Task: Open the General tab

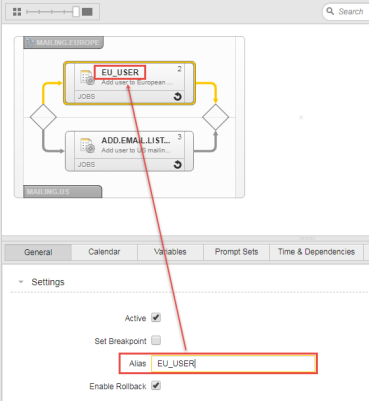Action: click(38, 252)
